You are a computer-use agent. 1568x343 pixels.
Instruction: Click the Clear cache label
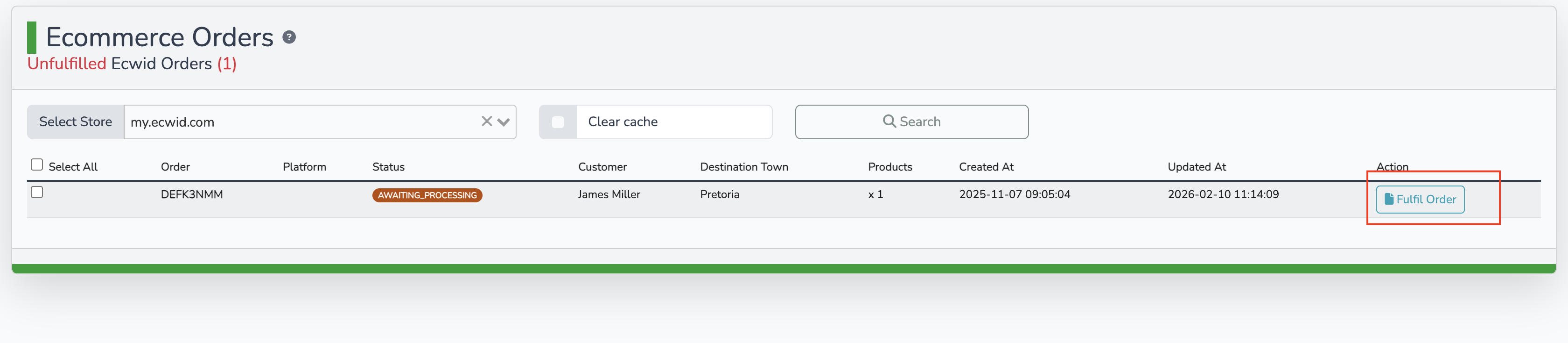623,122
